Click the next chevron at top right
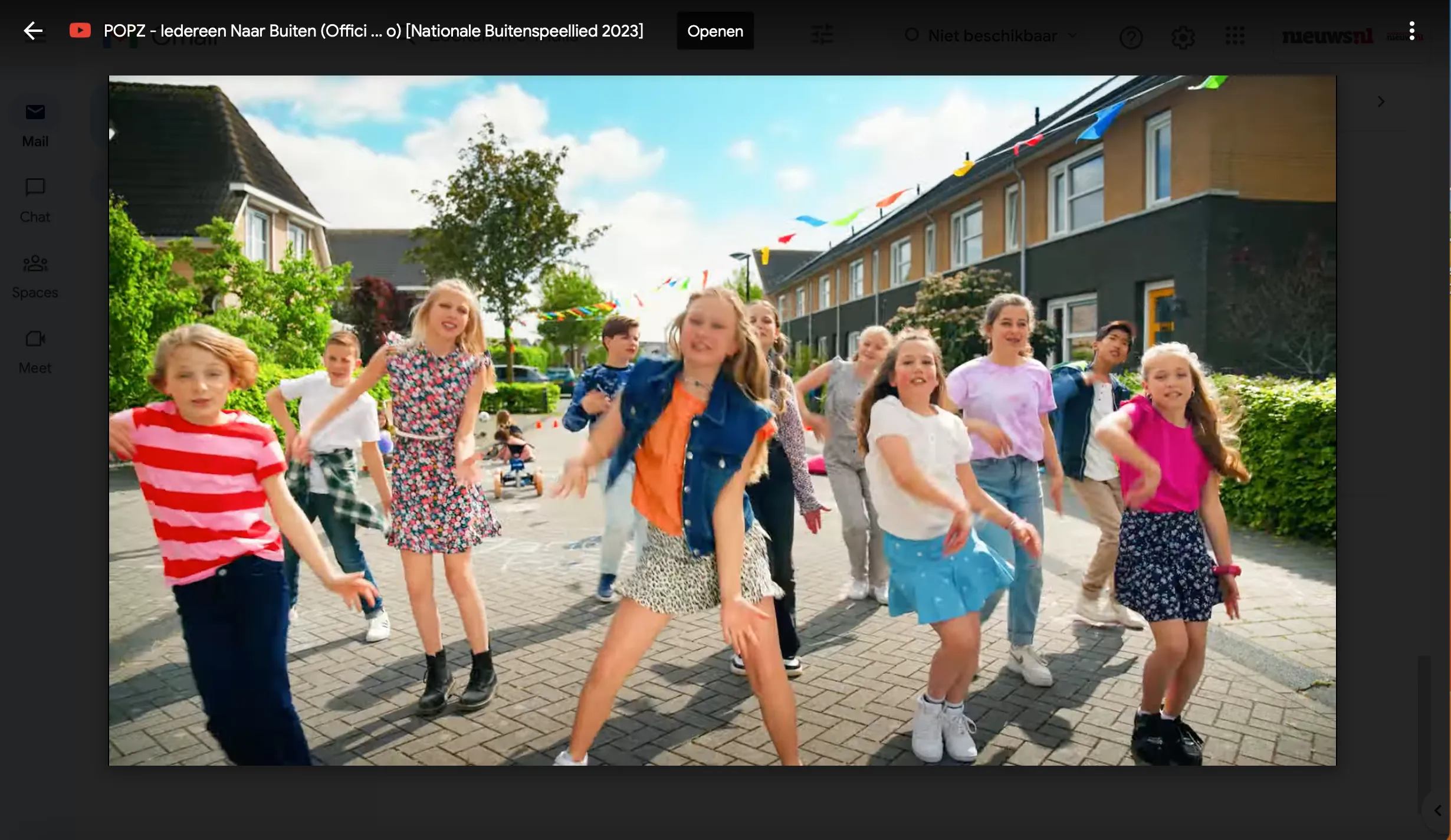Screen dimensions: 1451x840 coord(1380,101)
